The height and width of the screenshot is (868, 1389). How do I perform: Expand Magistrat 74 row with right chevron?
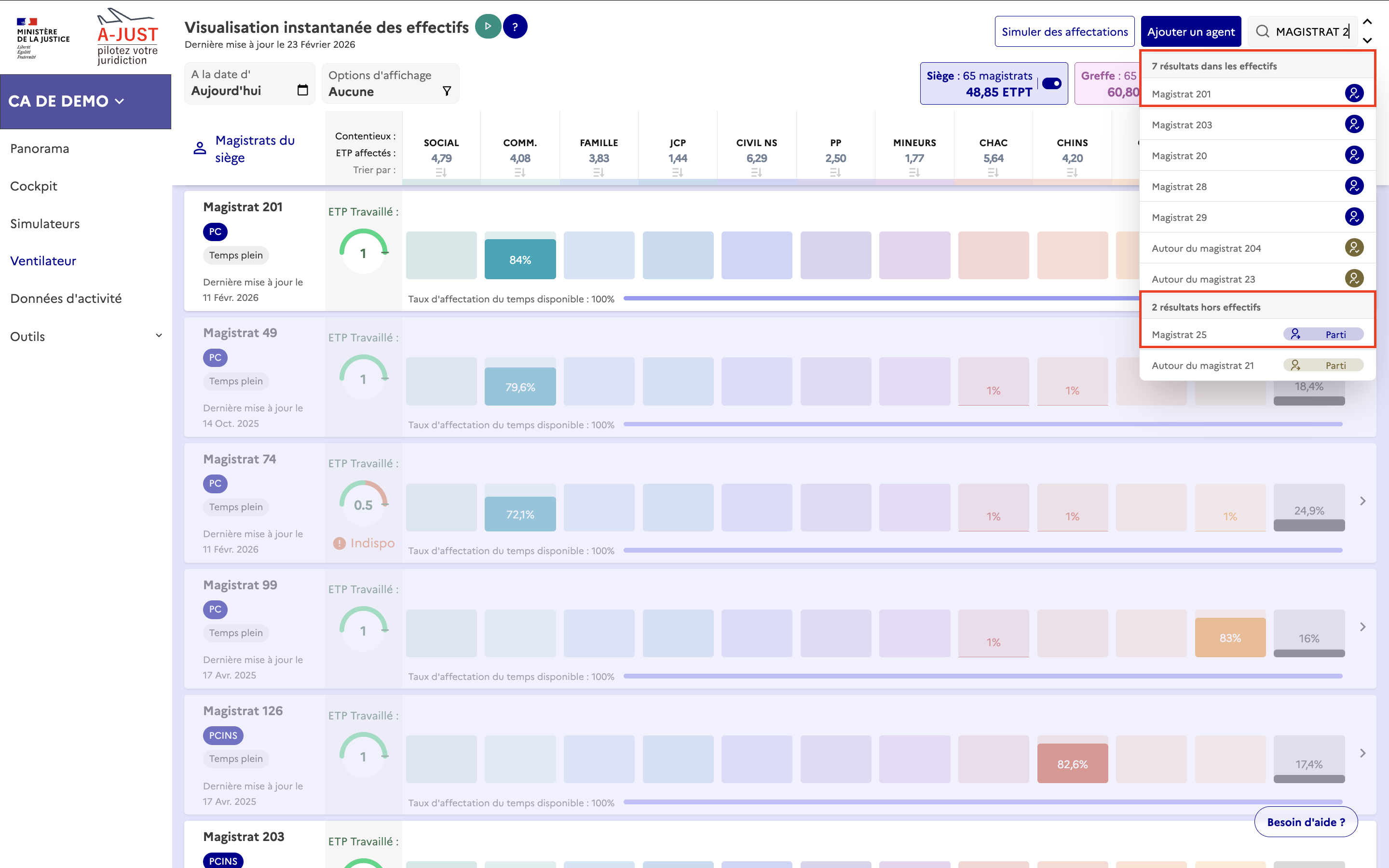pos(1362,501)
